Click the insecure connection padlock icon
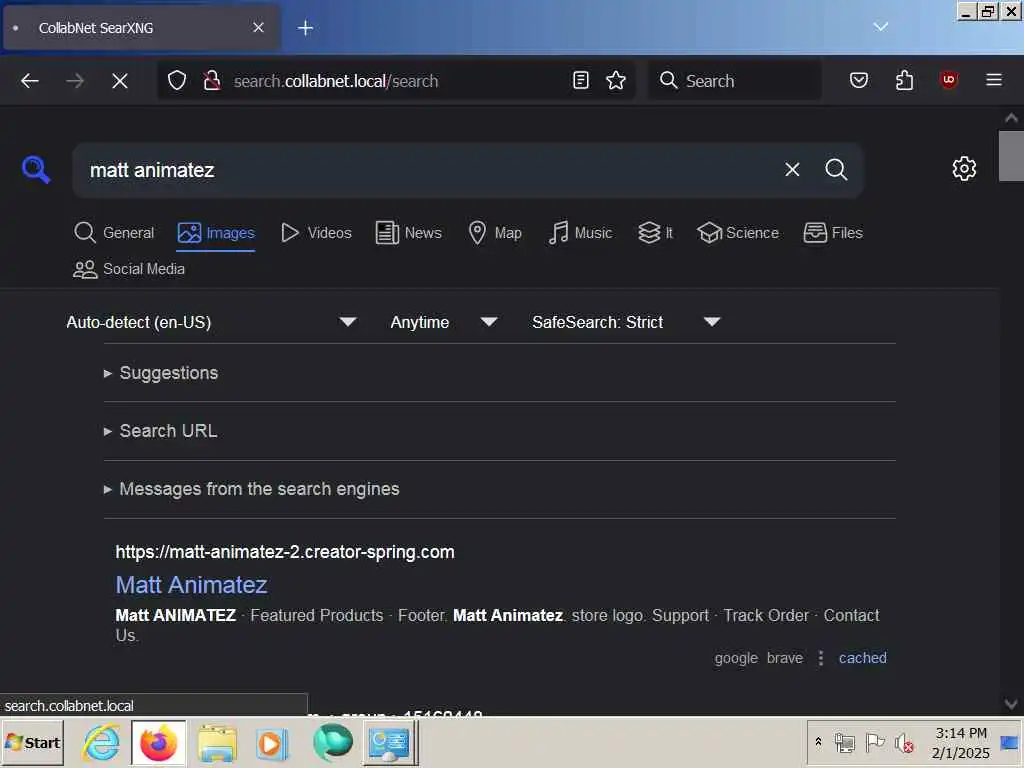The image size is (1024, 768). (212, 81)
